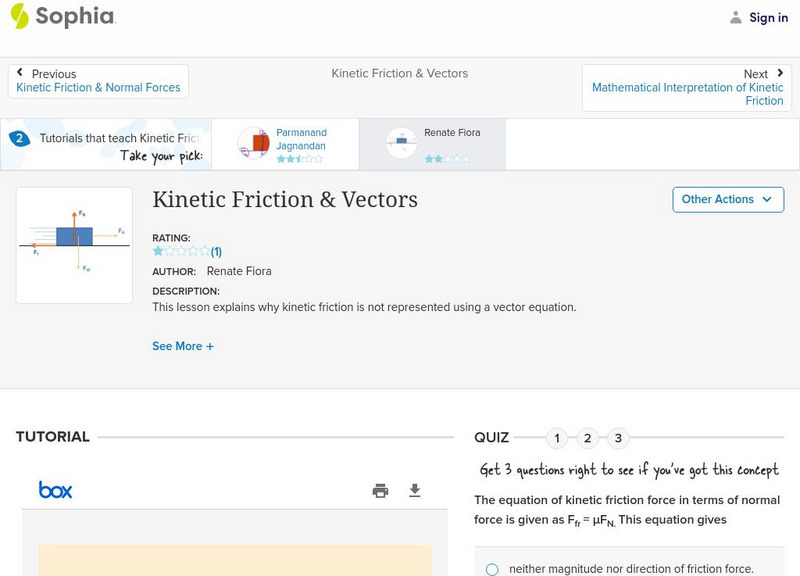The height and width of the screenshot is (576, 800).
Task: Switch to Parmanand Jagnandan's tutorial
Action: [285, 141]
